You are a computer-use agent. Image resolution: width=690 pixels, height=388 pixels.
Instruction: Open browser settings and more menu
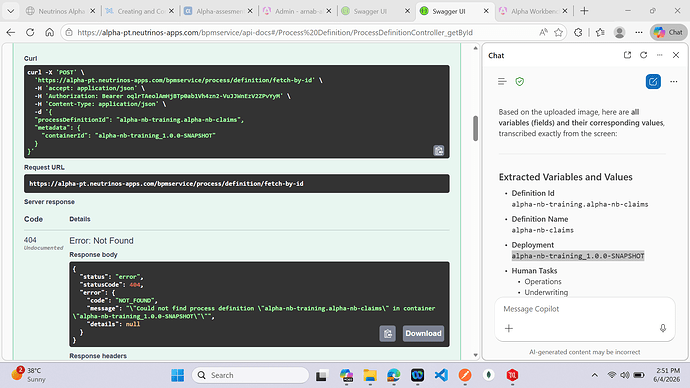pyautogui.click(x=639, y=32)
